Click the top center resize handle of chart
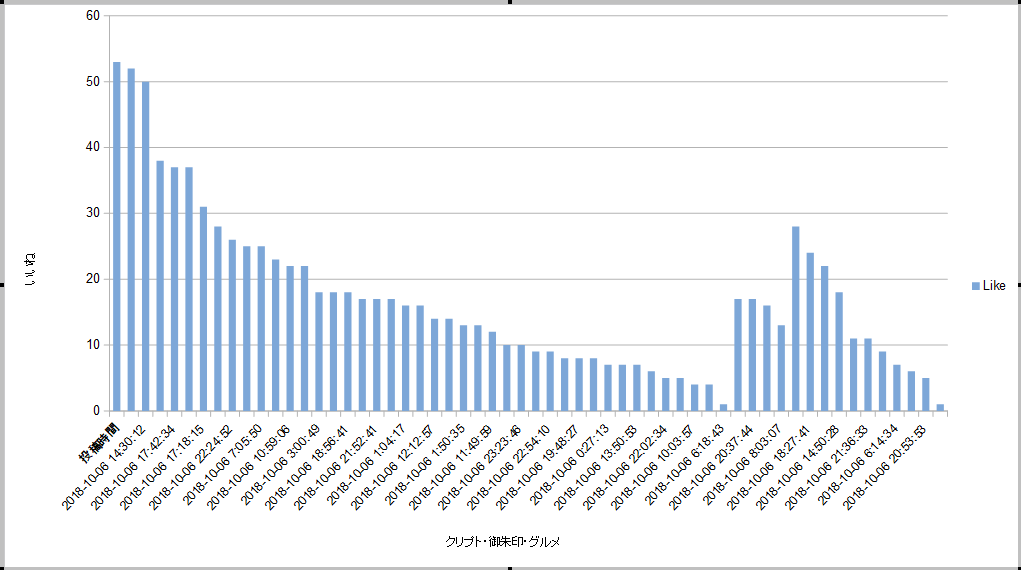The width and height of the screenshot is (1021, 570). click(x=511, y=2)
